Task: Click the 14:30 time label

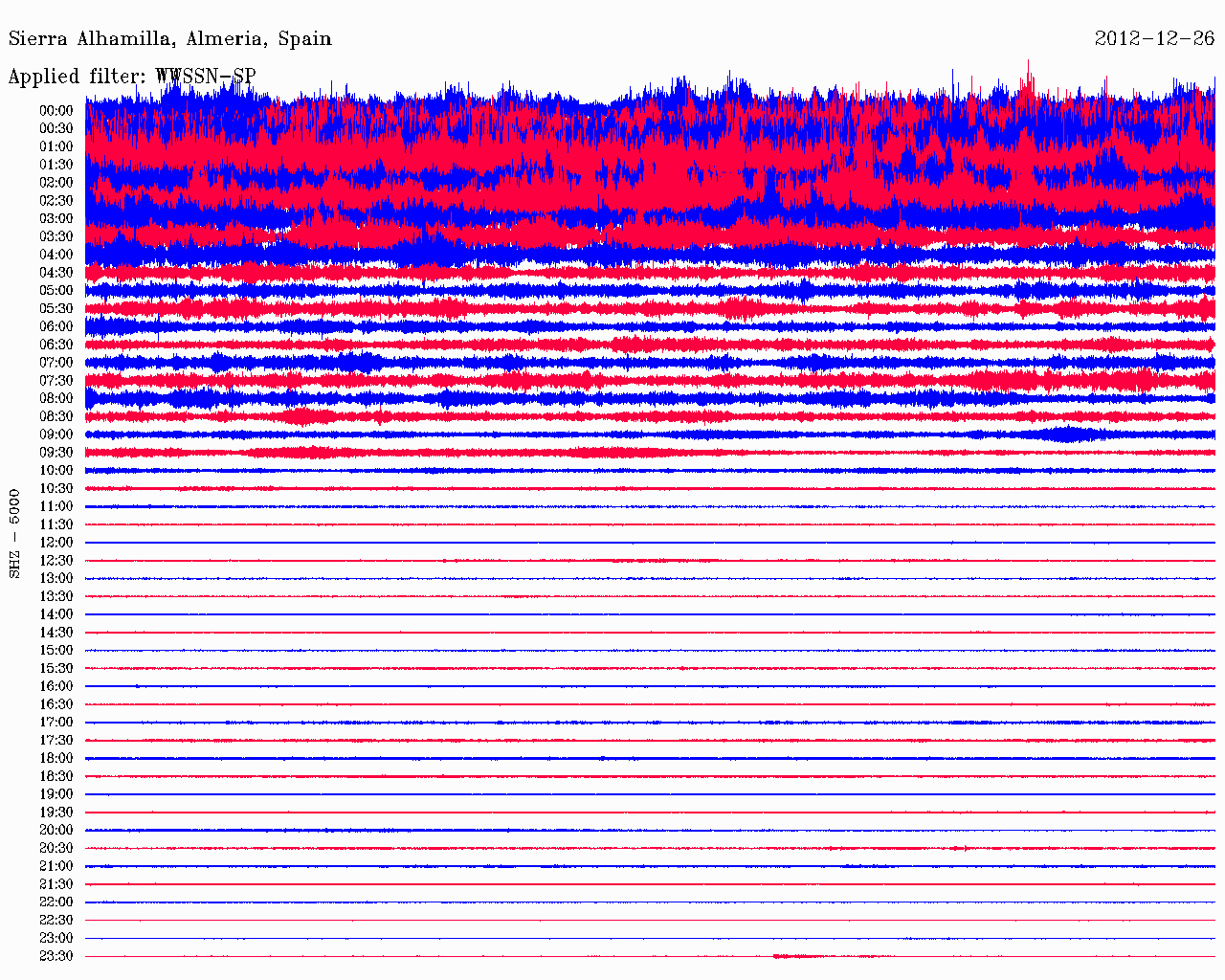Action: coord(56,633)
